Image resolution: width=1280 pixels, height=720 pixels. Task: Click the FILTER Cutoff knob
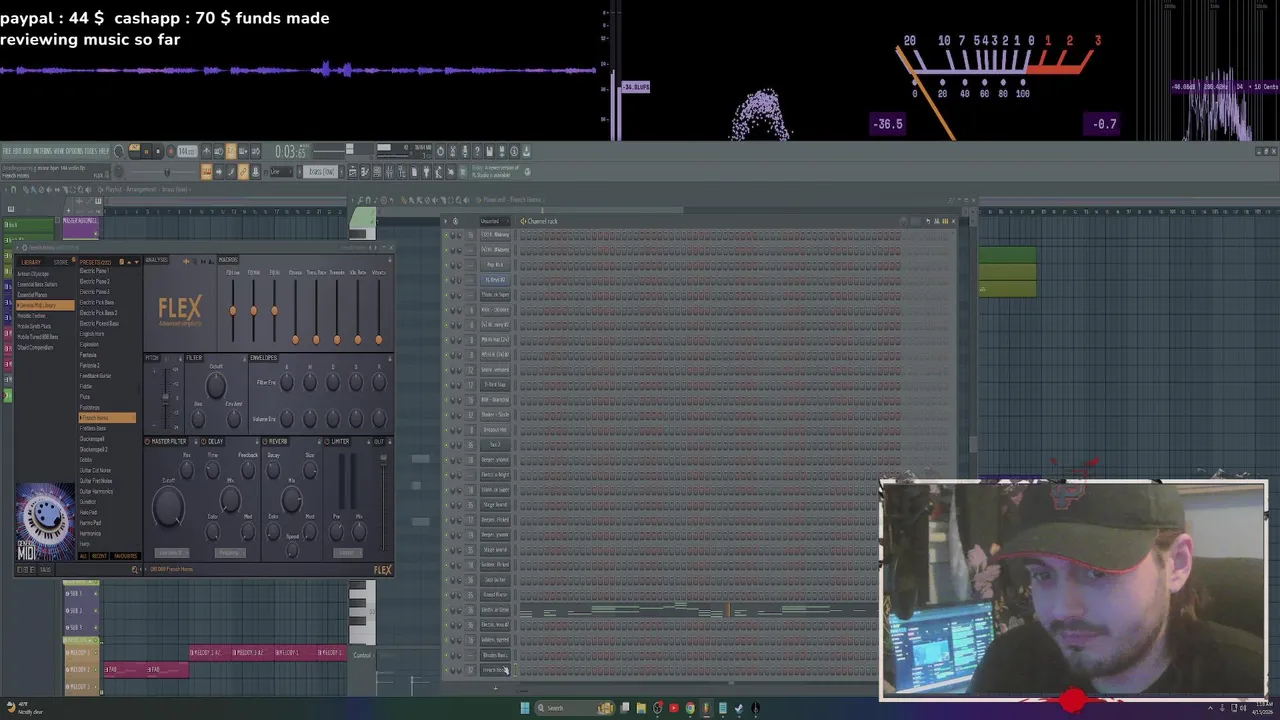(x=215, y=386)
